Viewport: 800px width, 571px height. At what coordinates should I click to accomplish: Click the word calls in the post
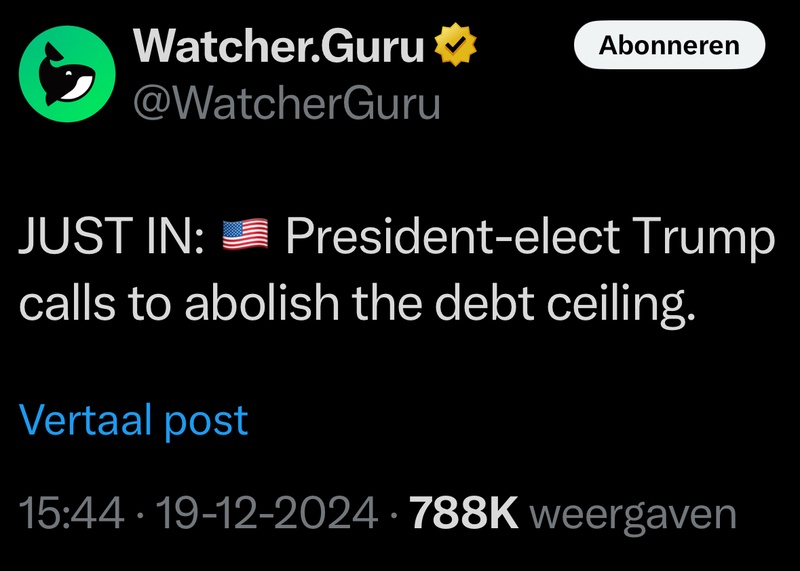coord(65,304)
